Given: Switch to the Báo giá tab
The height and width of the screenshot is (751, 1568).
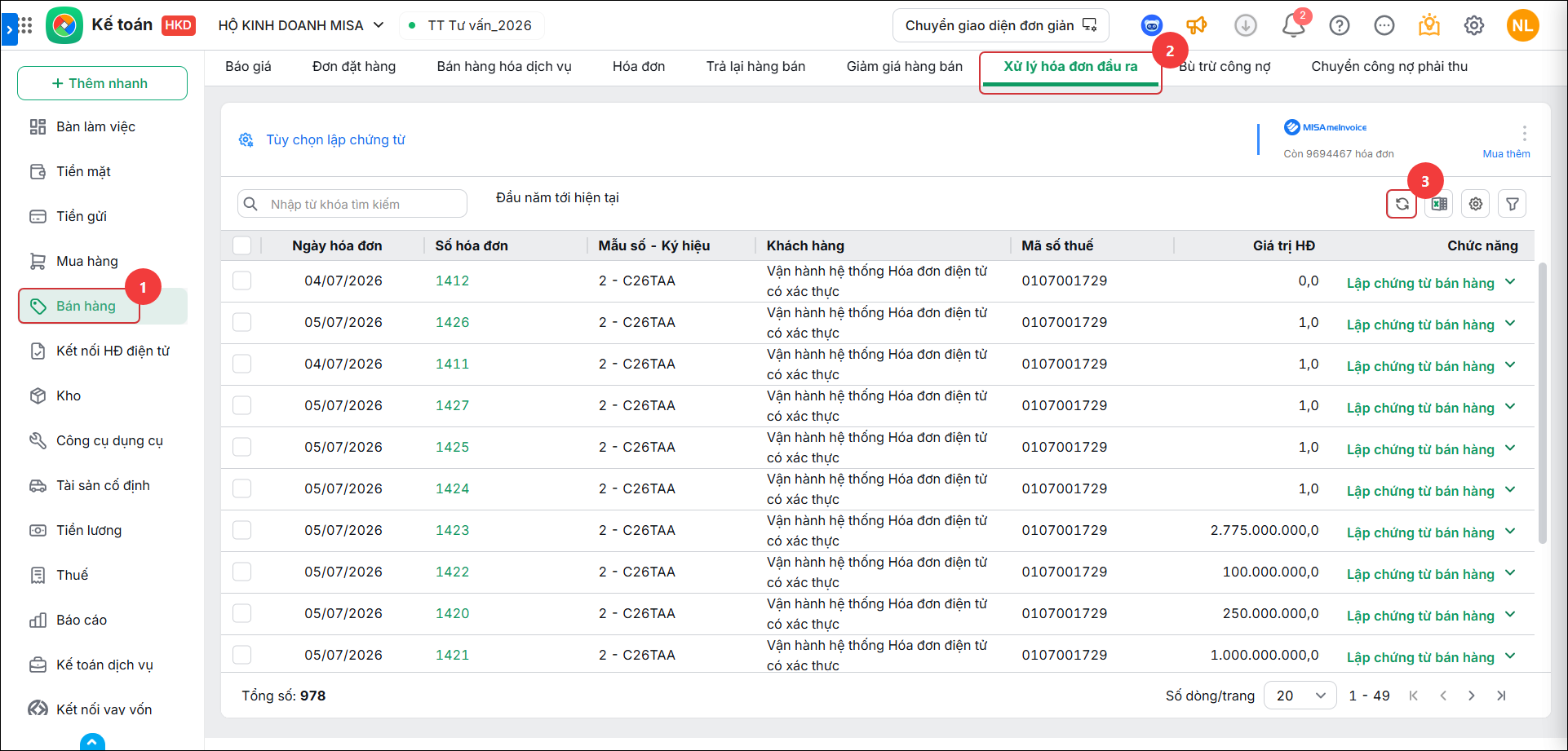Looking at the screenshot, I should point(248,67).
